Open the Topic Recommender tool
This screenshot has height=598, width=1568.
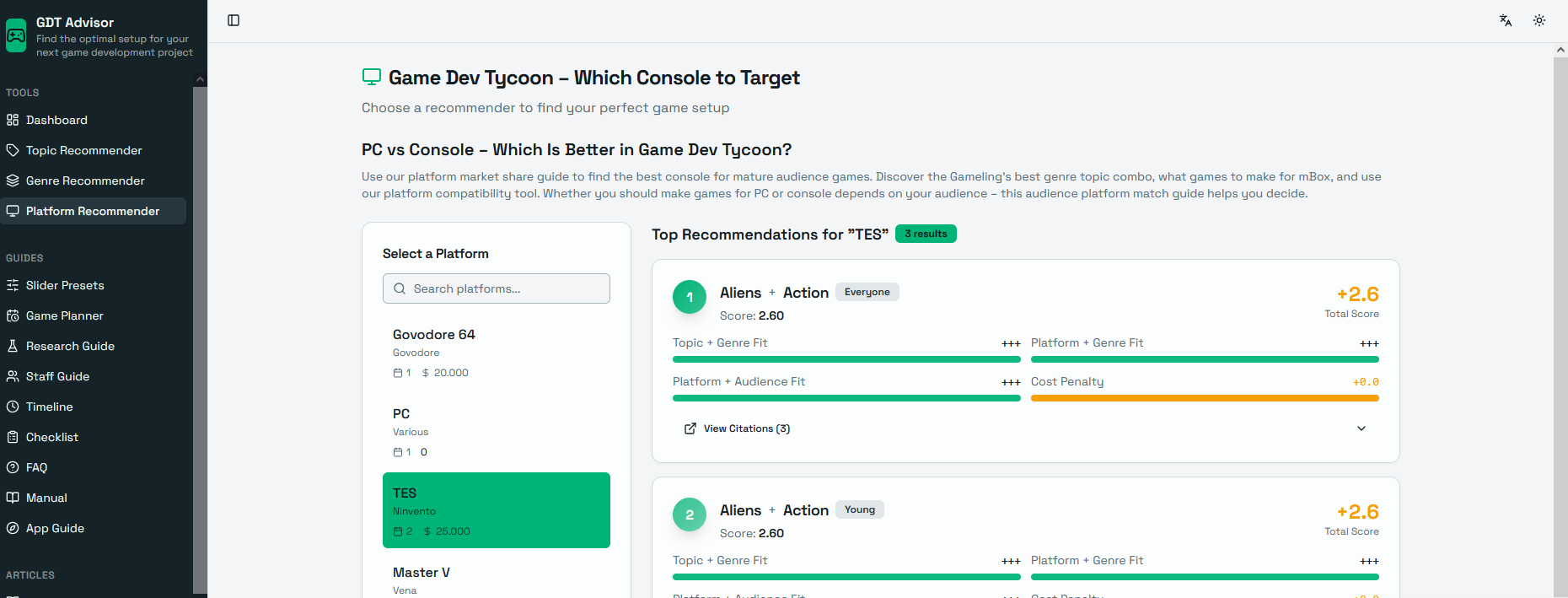click(x=83, y=150)
